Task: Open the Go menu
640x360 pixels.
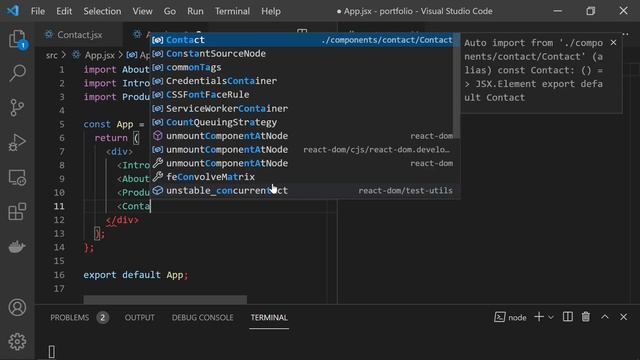Action: point(170,11)
